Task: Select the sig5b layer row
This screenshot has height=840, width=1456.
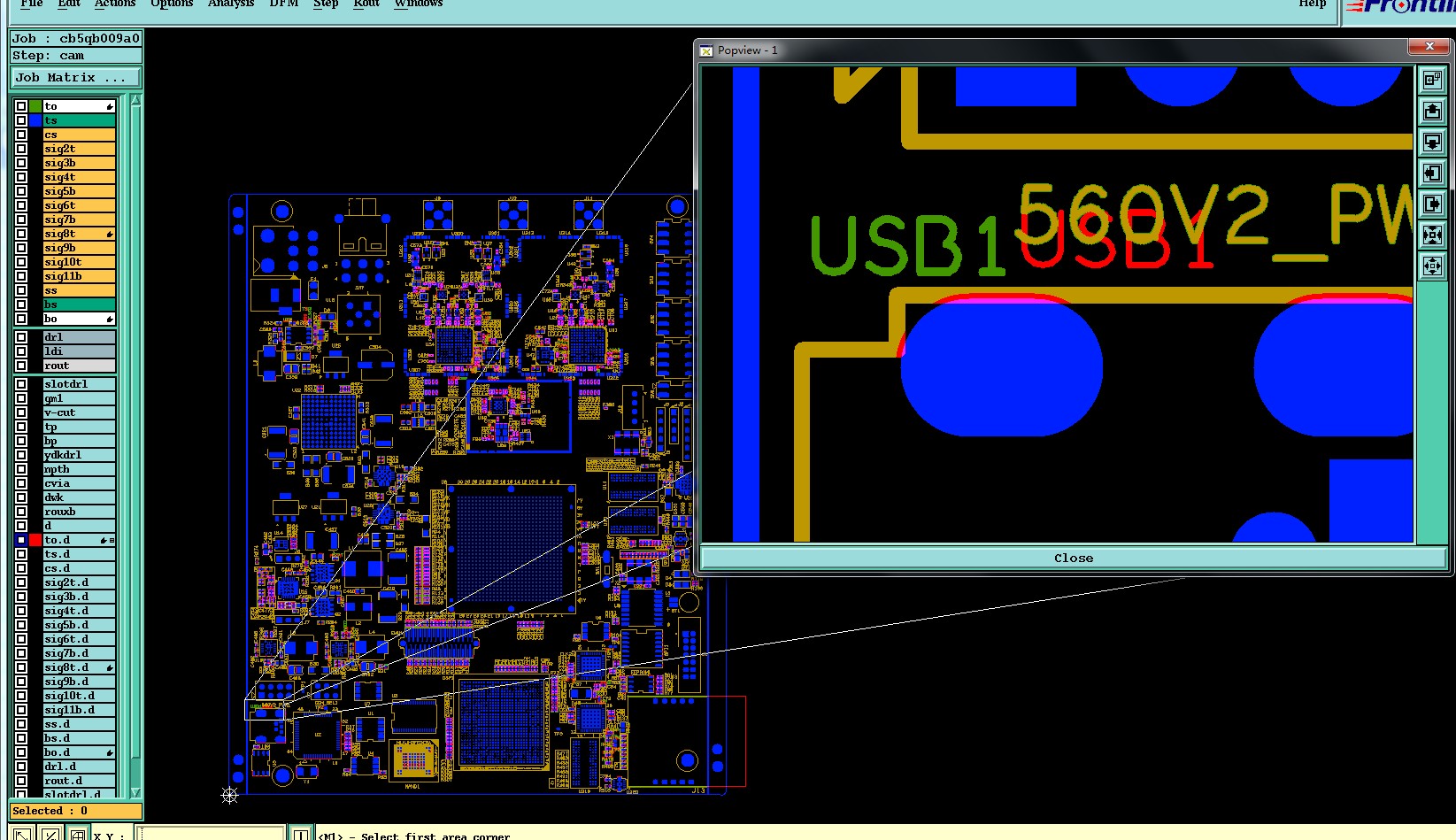Action: 80,191
